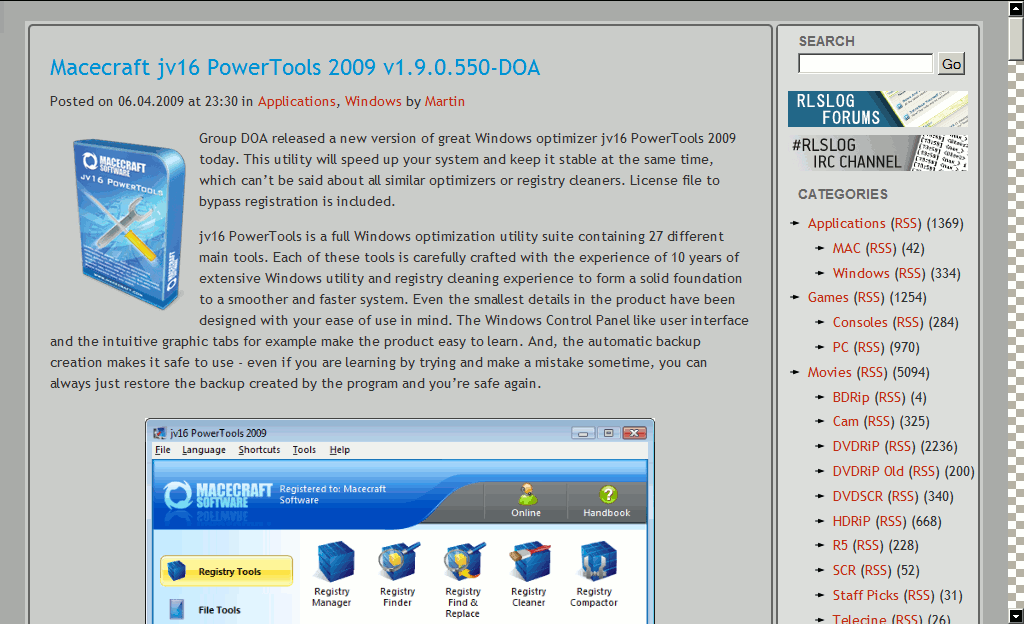Viewport: 1024px width, 624px height.
Task: Open the SCR category link
Action: [844, 570]
